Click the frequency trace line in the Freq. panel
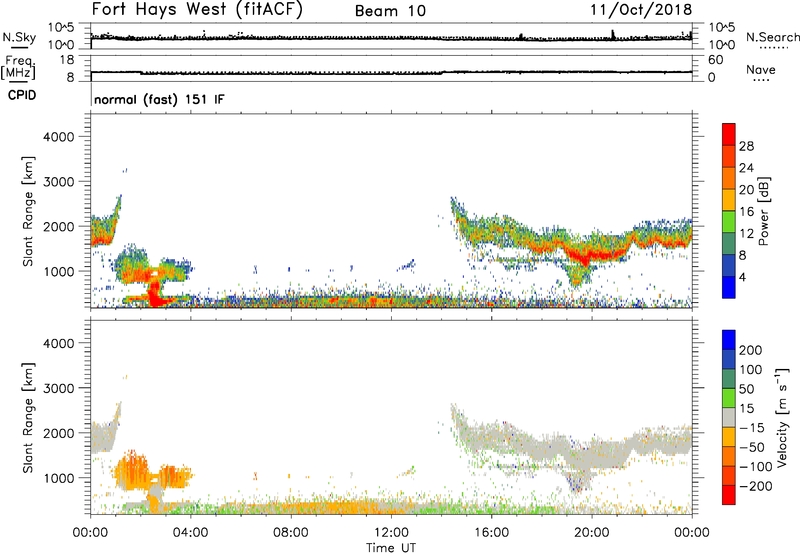800x554 pixels. [391, 72]
